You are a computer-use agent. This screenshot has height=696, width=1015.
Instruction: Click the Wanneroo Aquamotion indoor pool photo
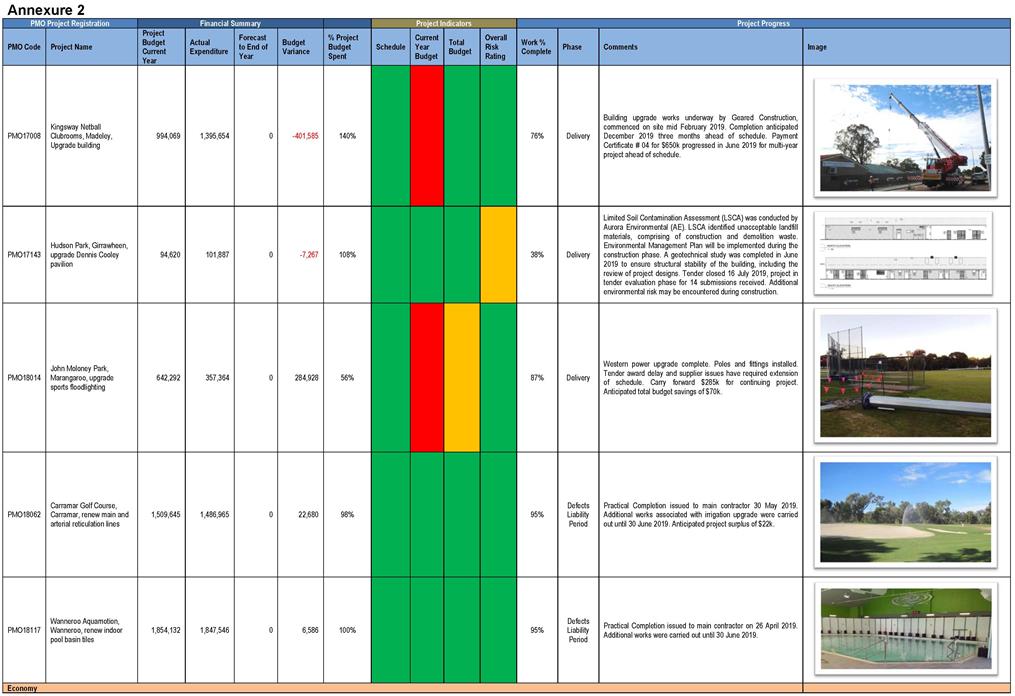point(905,628)
